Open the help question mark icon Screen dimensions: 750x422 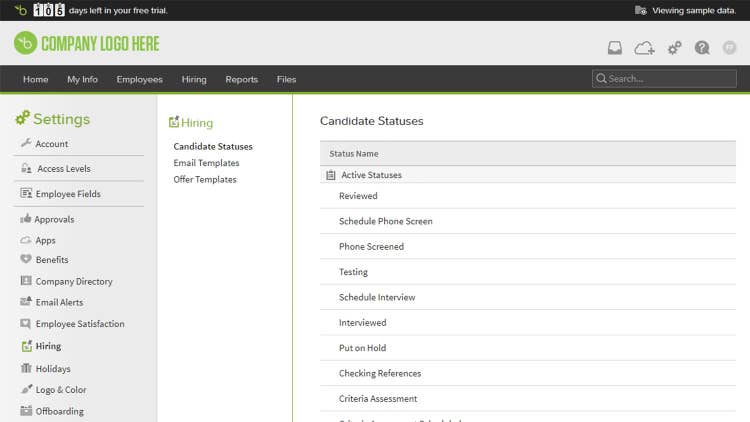702,48
